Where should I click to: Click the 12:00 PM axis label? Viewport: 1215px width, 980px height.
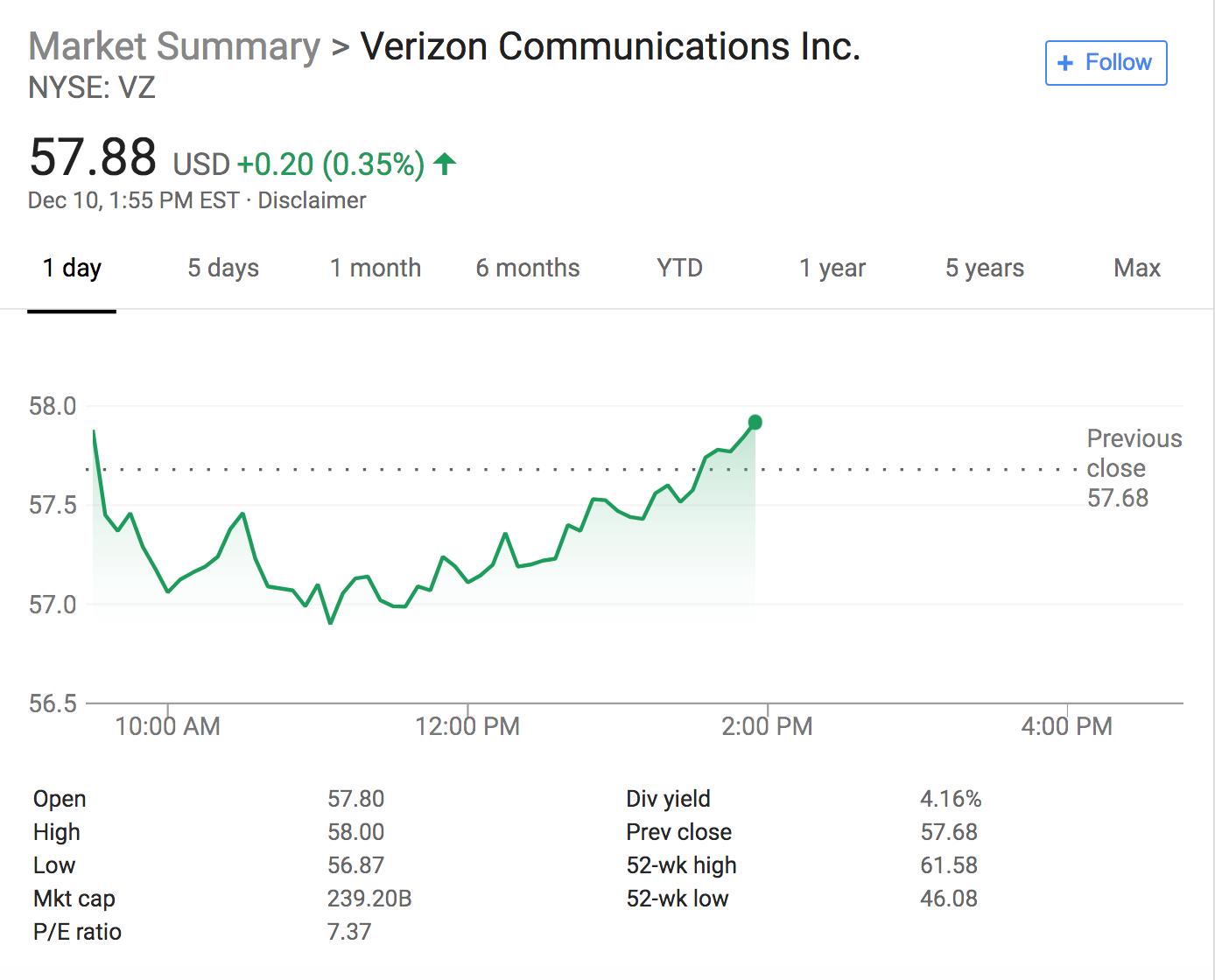(467, 726)
